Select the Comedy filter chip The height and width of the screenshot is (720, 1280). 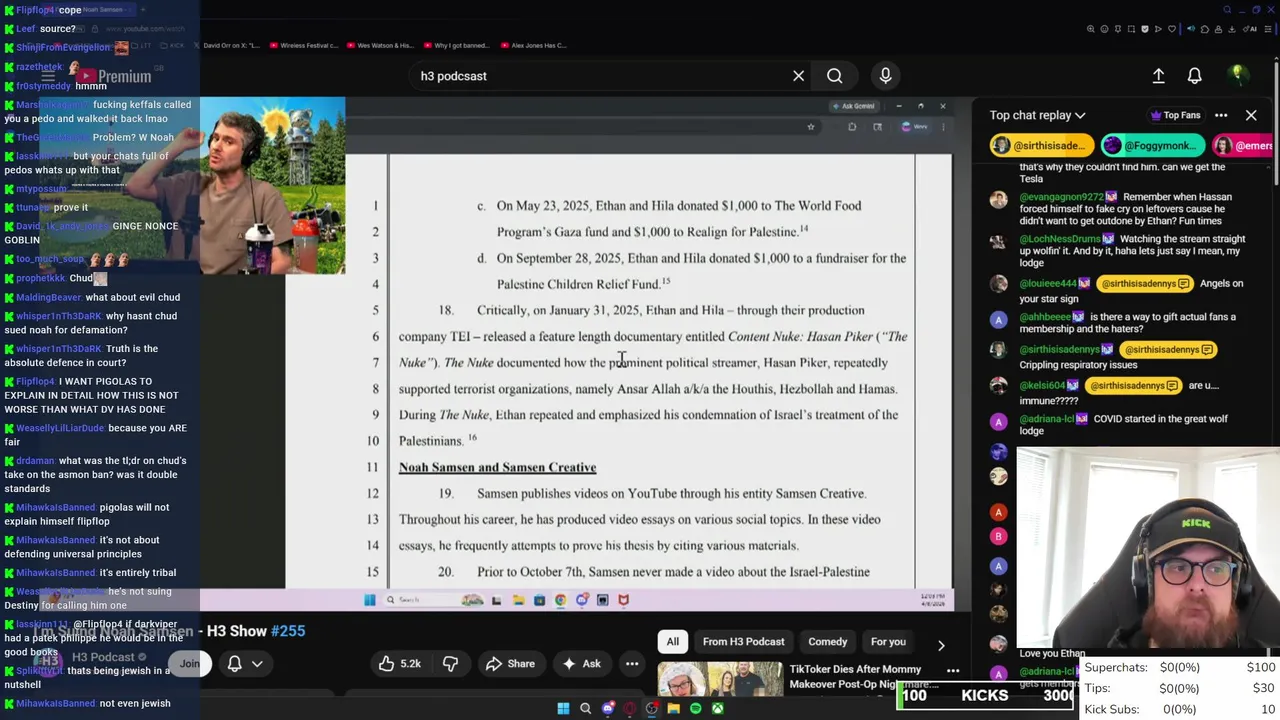[827, 642]
